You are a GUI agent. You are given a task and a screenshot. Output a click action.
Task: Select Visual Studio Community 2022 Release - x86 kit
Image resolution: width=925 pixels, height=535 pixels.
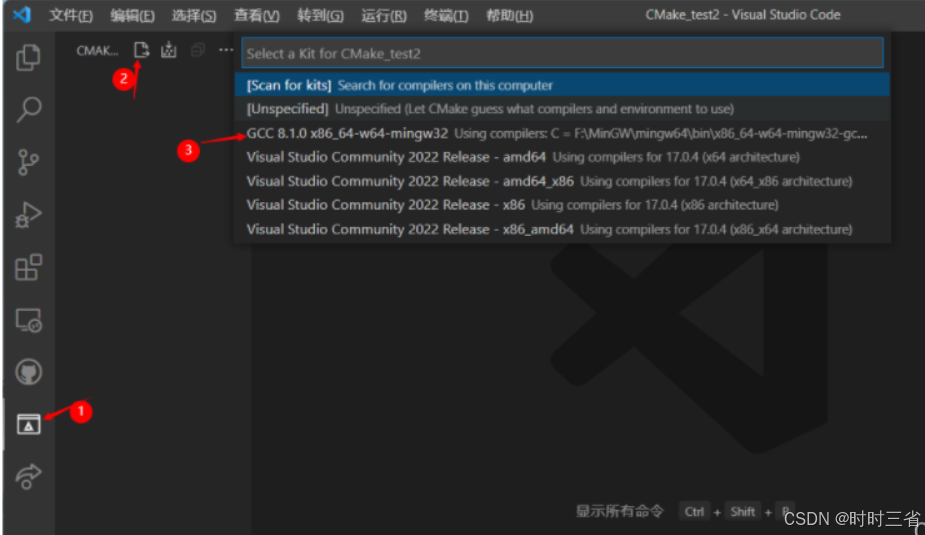point(562,205)
